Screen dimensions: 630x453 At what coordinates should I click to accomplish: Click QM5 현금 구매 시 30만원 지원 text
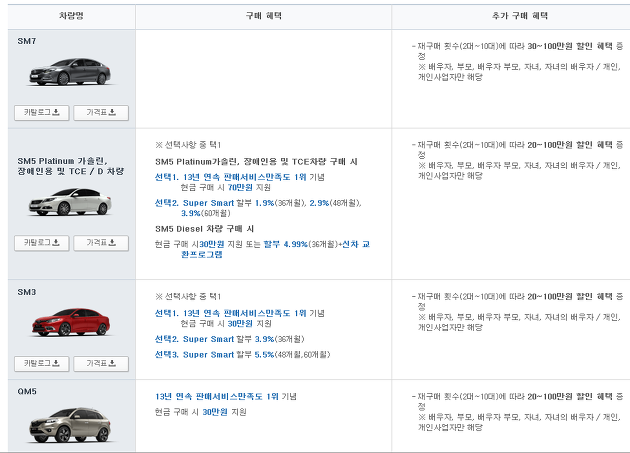pos(200,412)
